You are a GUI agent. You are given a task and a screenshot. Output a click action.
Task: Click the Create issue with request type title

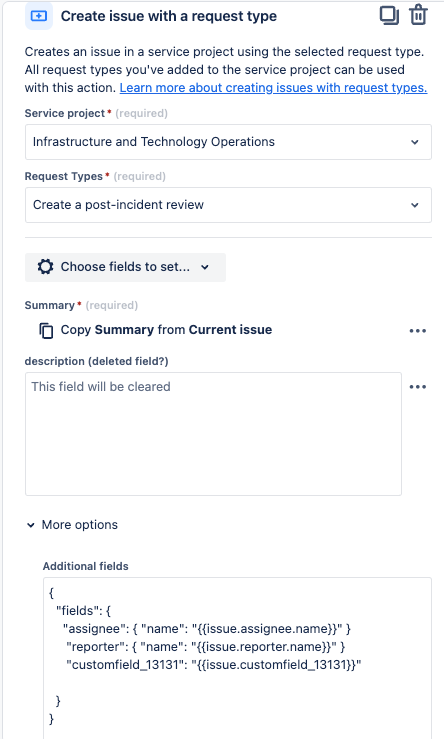click(x=169, y=16)
